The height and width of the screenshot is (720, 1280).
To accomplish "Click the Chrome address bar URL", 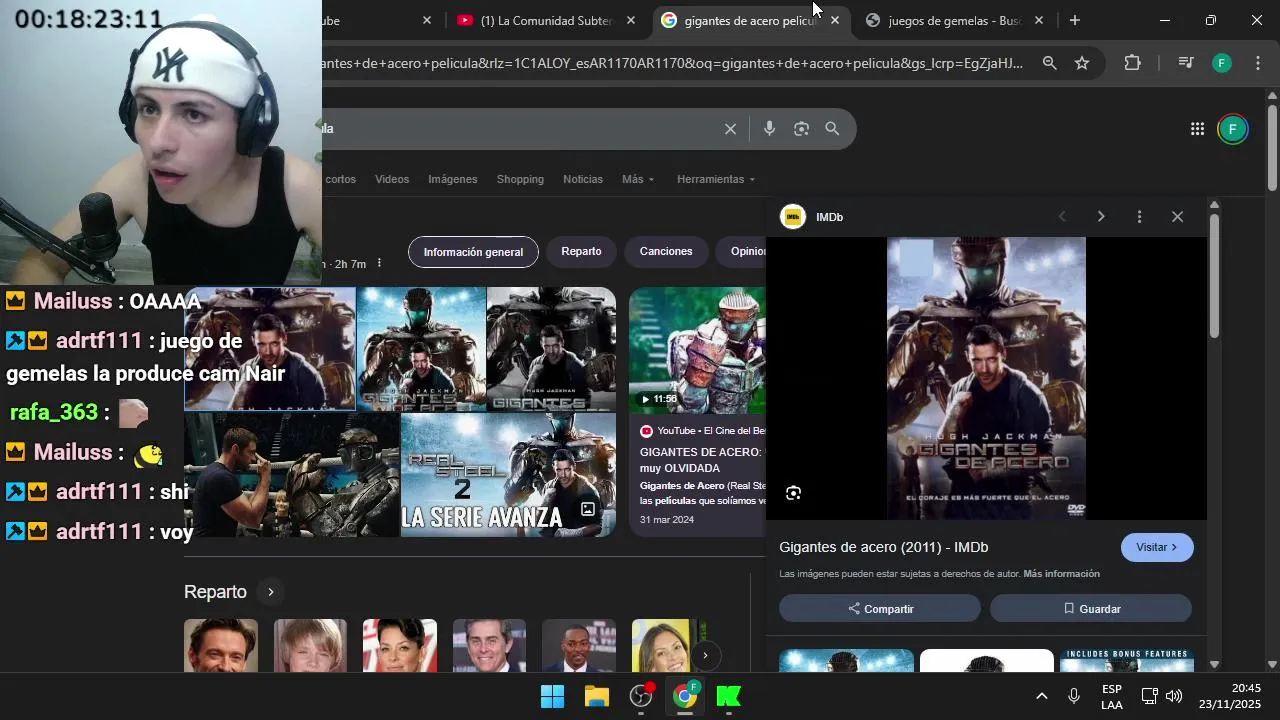I will pos(672,63).
